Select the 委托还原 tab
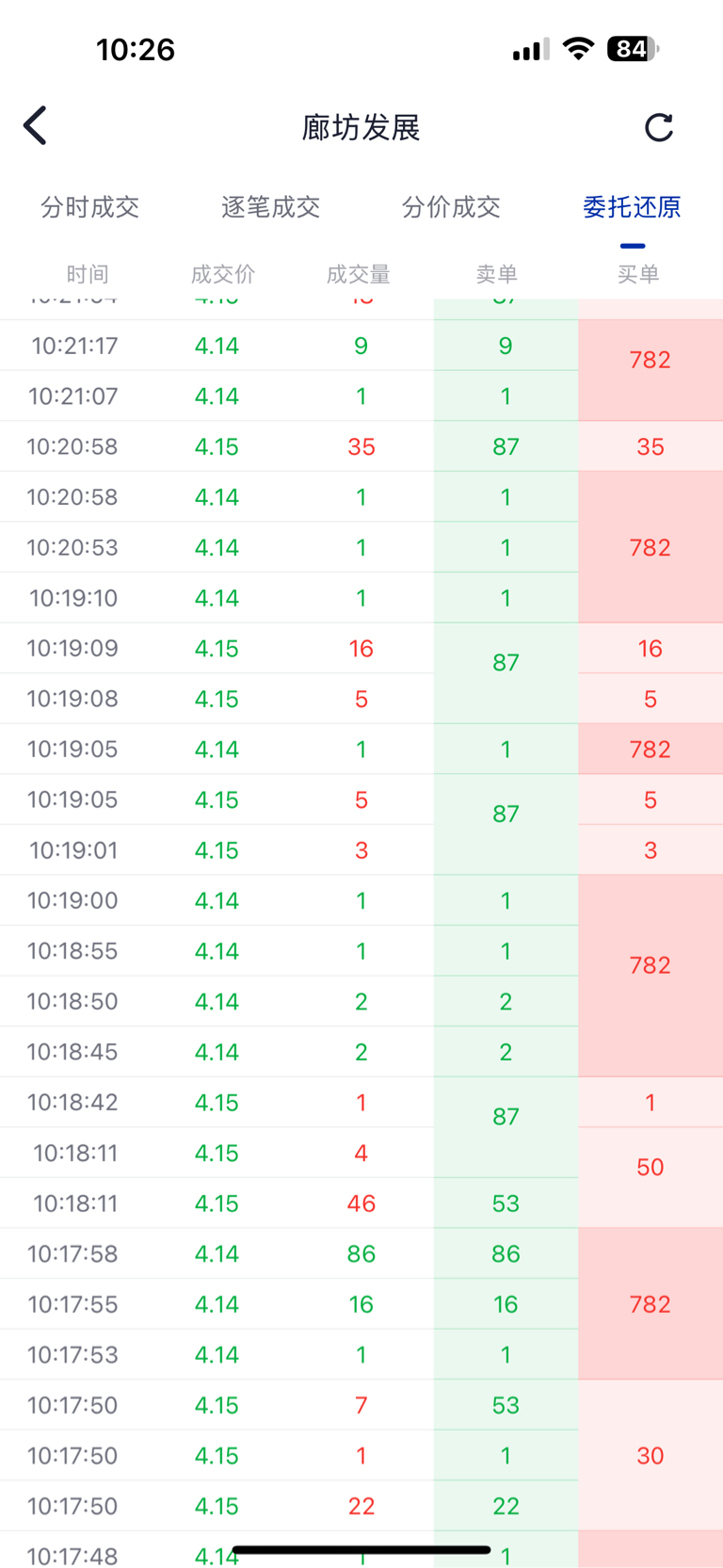 632,207
